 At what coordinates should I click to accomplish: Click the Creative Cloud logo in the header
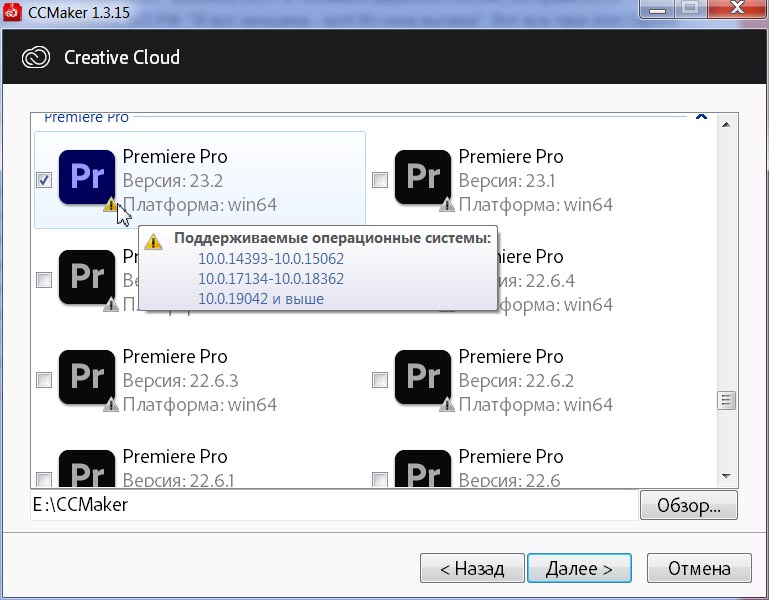(36, 57)
